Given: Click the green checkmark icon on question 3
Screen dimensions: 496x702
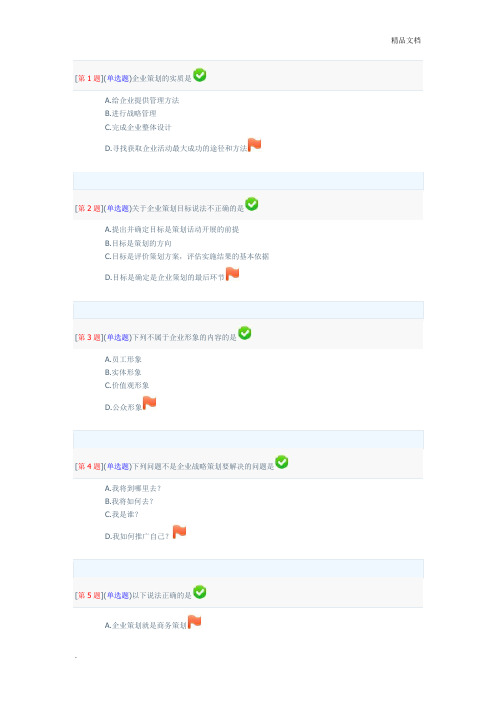Looking at the screenshot, I should pos(244,333).
